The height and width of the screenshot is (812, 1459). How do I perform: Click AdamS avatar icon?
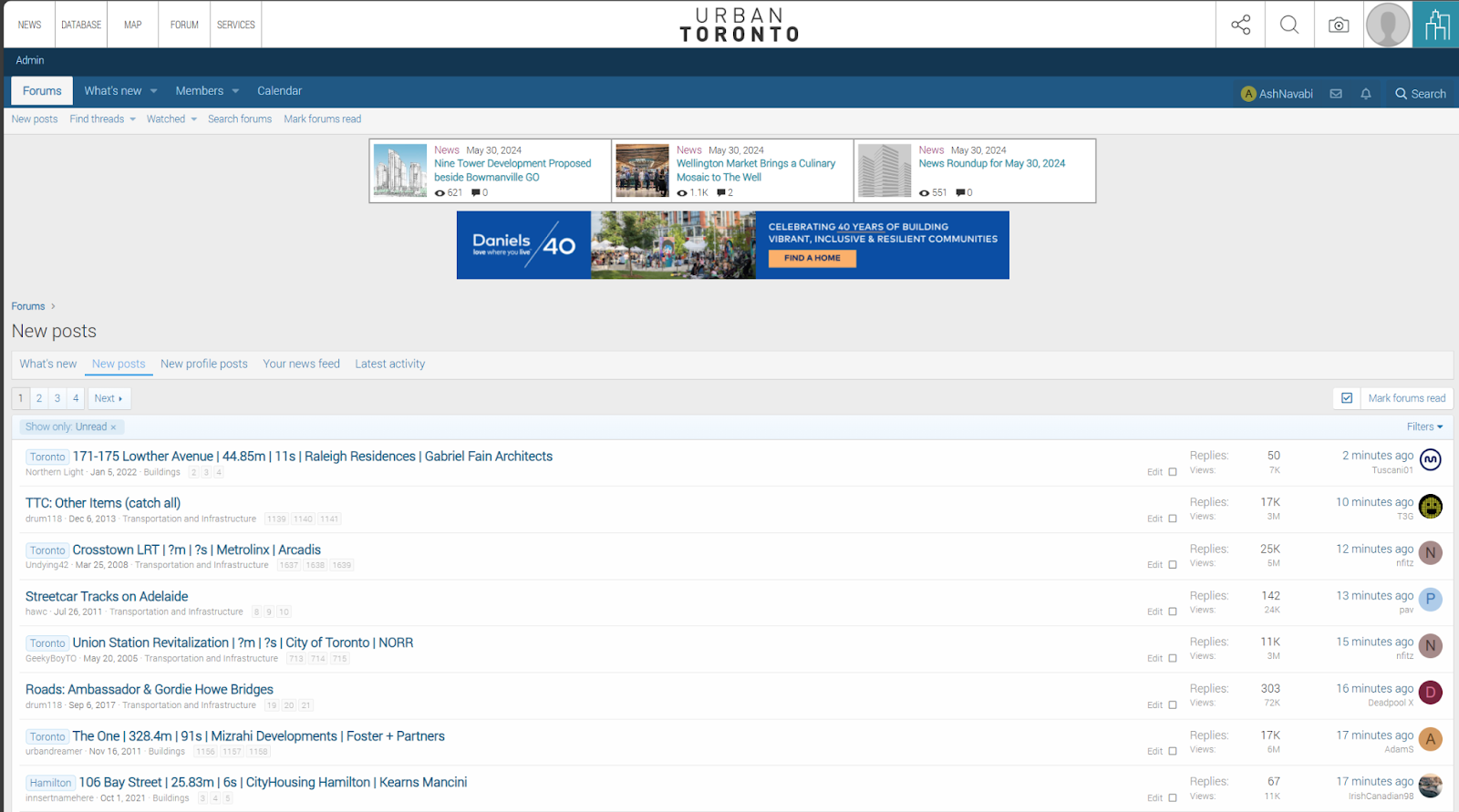pyautogui.click(x=1431, y=739)
